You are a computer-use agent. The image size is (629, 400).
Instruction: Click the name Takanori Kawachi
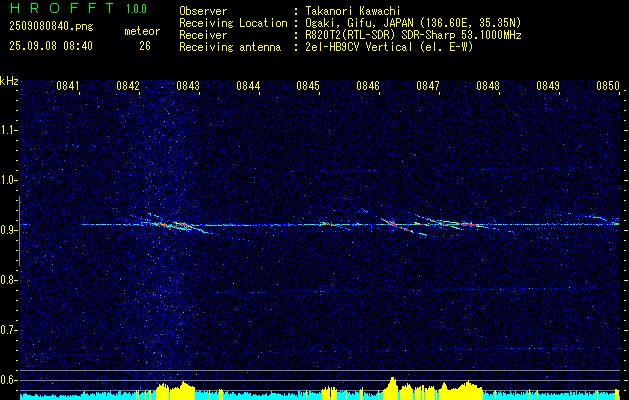[351, 11]
